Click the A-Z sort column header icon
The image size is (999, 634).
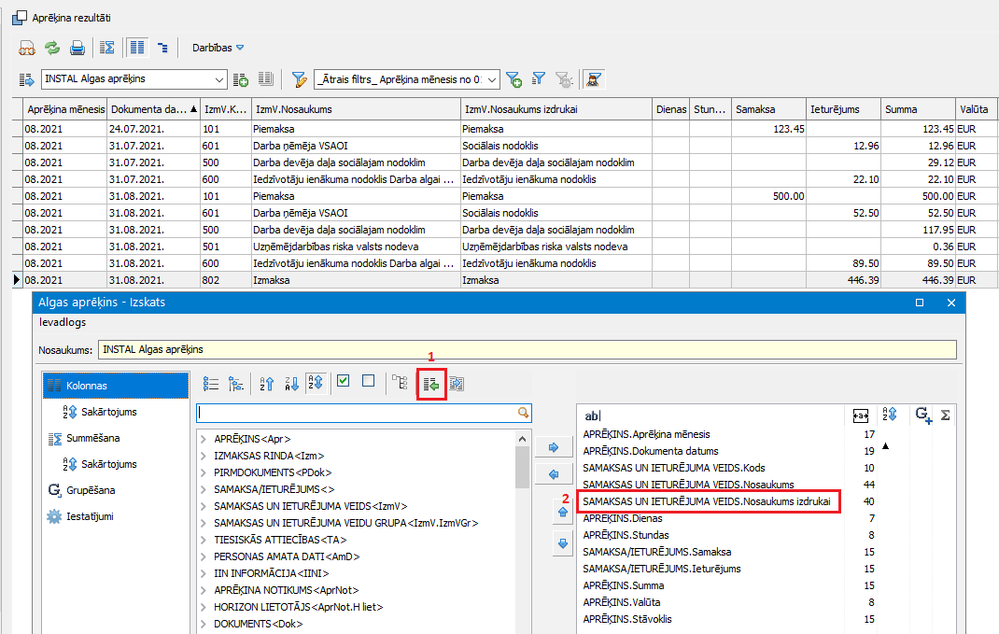pos(889,414)
